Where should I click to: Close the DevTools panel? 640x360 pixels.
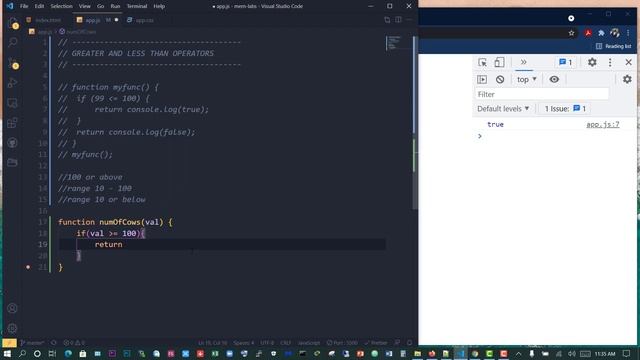click(x=628, y=62)
